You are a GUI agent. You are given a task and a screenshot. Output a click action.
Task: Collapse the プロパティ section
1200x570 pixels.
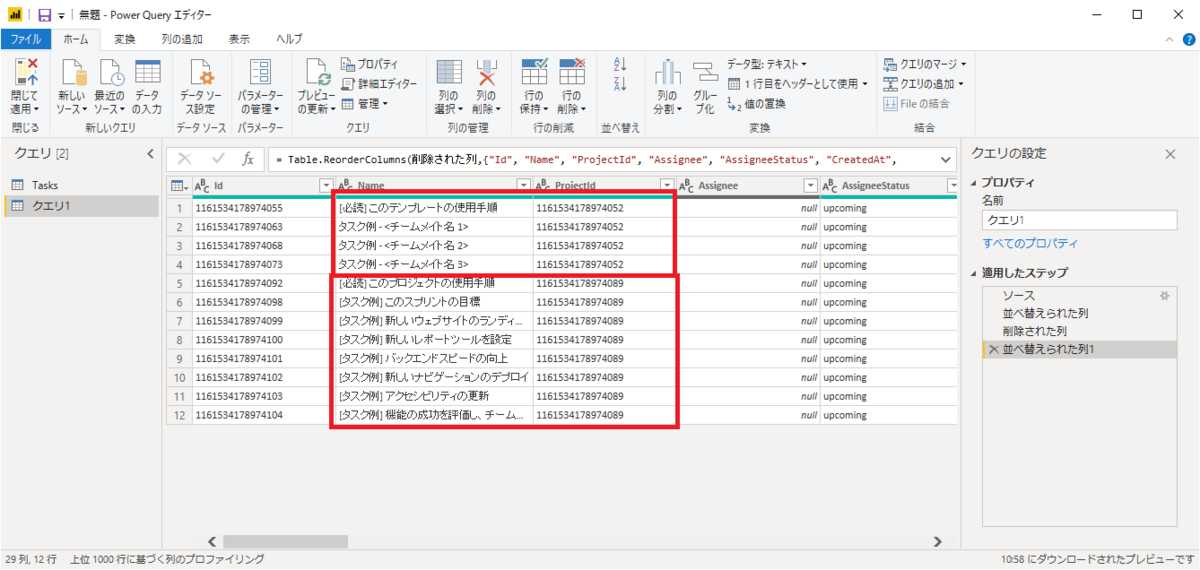click(x=975, y=183)
